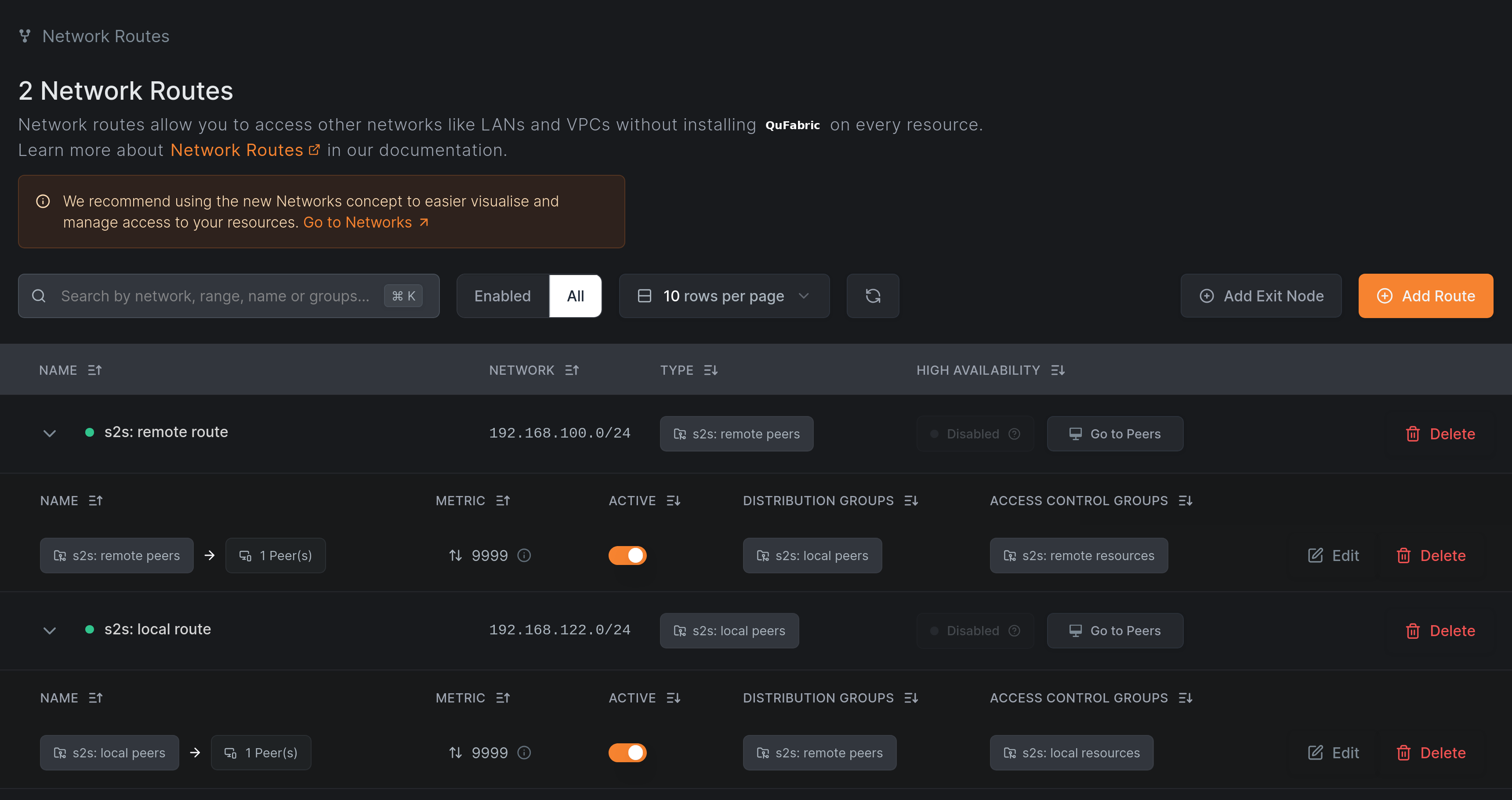Click the delete trash icon for s2s: local route
The height and width of the screenshot is (800, 1512).
tap(1413, 630)
